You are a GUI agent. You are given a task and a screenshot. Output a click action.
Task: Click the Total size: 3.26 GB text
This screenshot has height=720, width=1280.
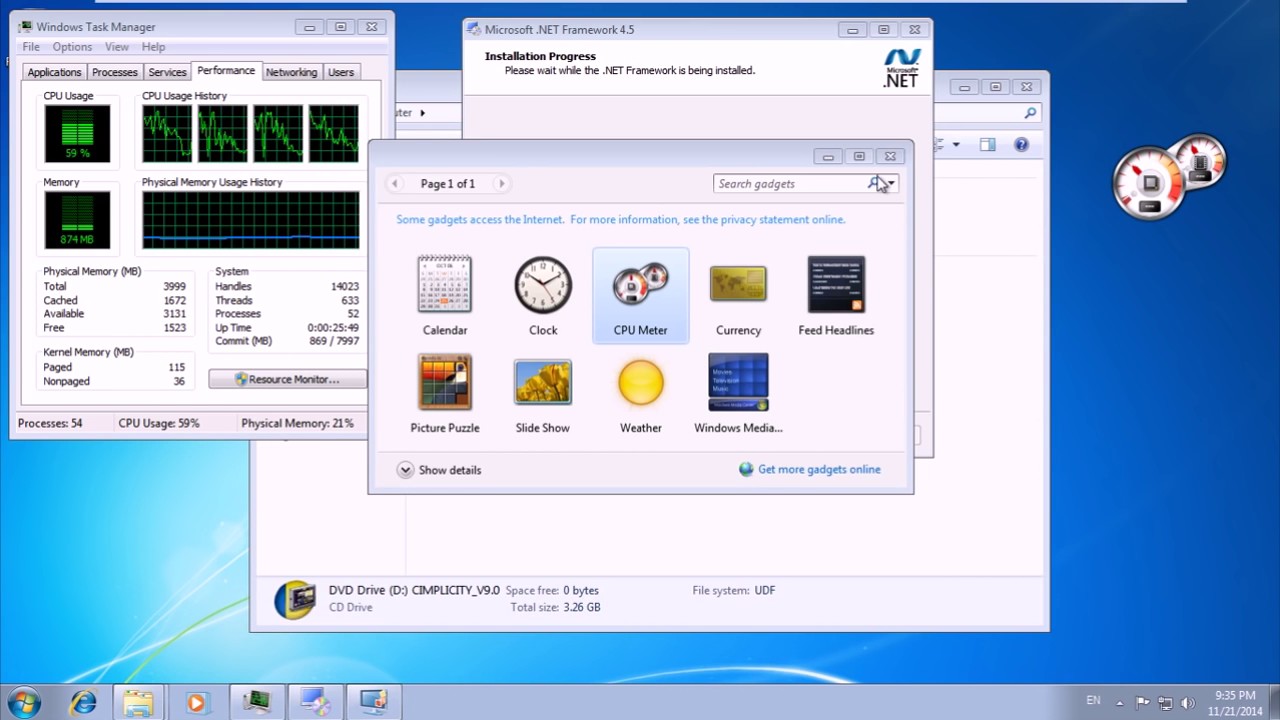pos(555,607)
